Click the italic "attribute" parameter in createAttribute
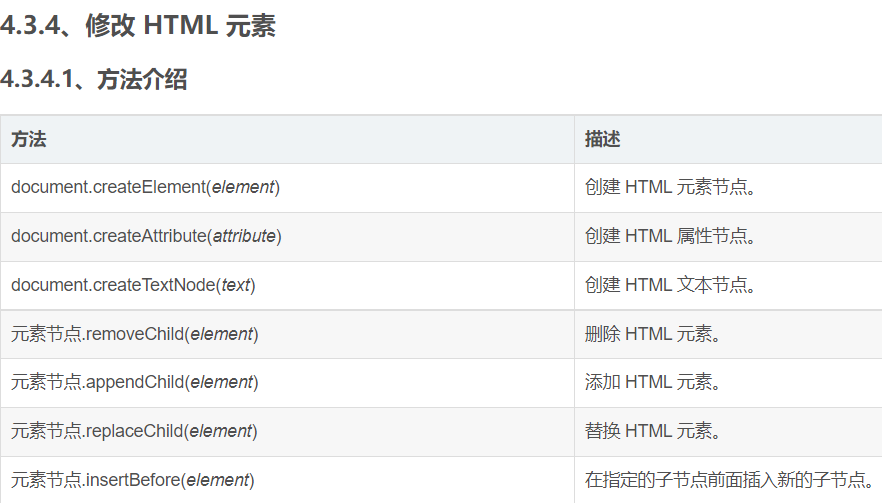This screenshot has width=882, height=503. tap(244, 236)
